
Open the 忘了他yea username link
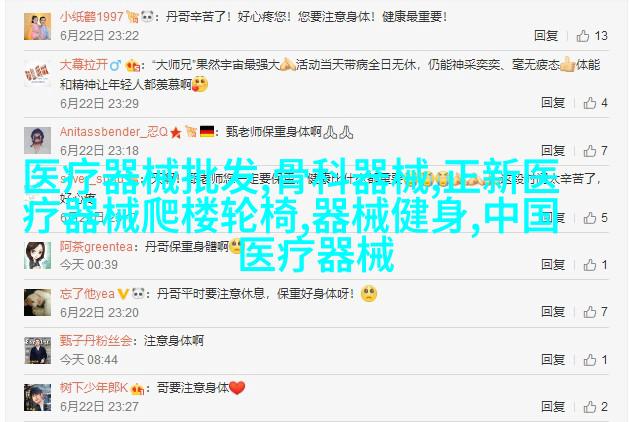87,294
